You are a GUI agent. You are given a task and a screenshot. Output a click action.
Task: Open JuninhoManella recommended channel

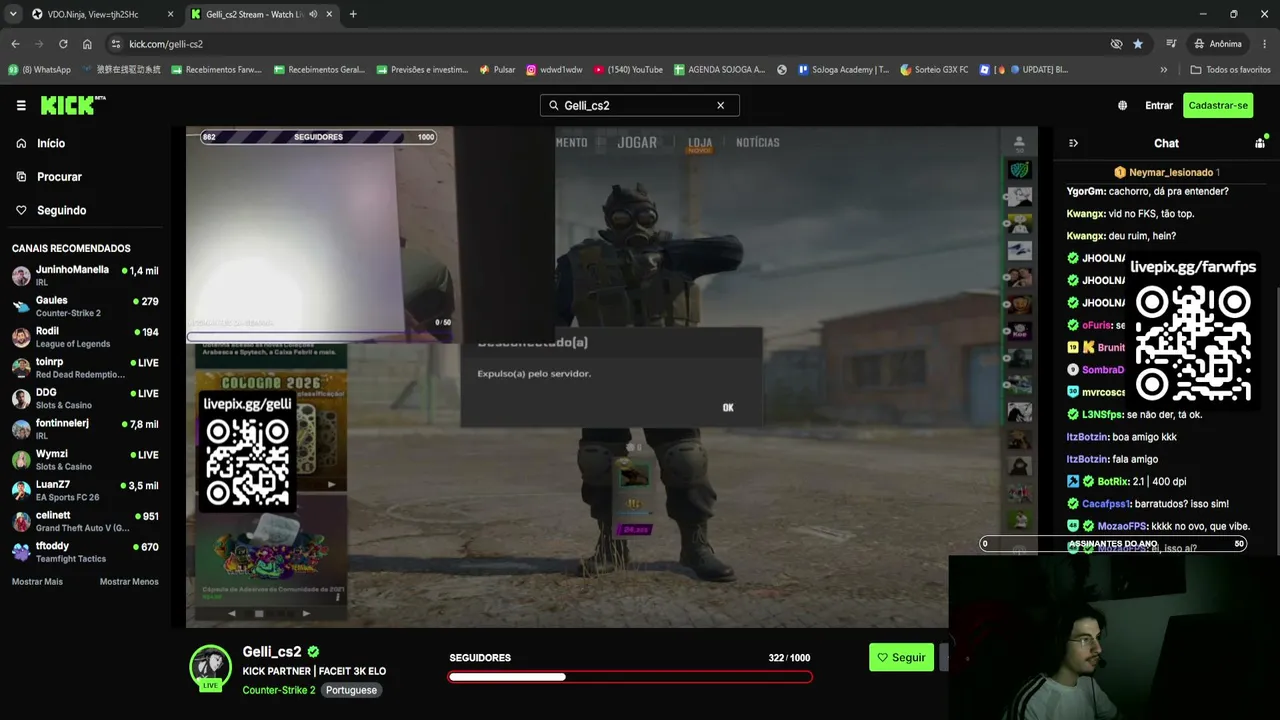coord(85,275)
